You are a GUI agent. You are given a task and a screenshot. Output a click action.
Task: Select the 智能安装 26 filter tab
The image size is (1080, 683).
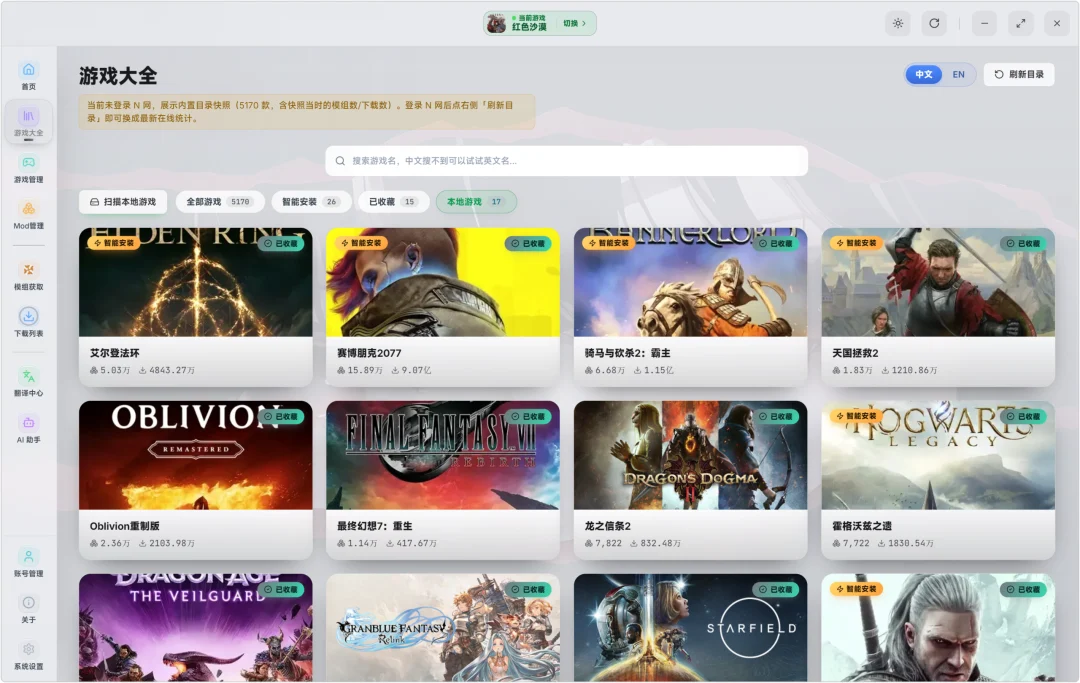pyautogui.click(x=311, y=202)
